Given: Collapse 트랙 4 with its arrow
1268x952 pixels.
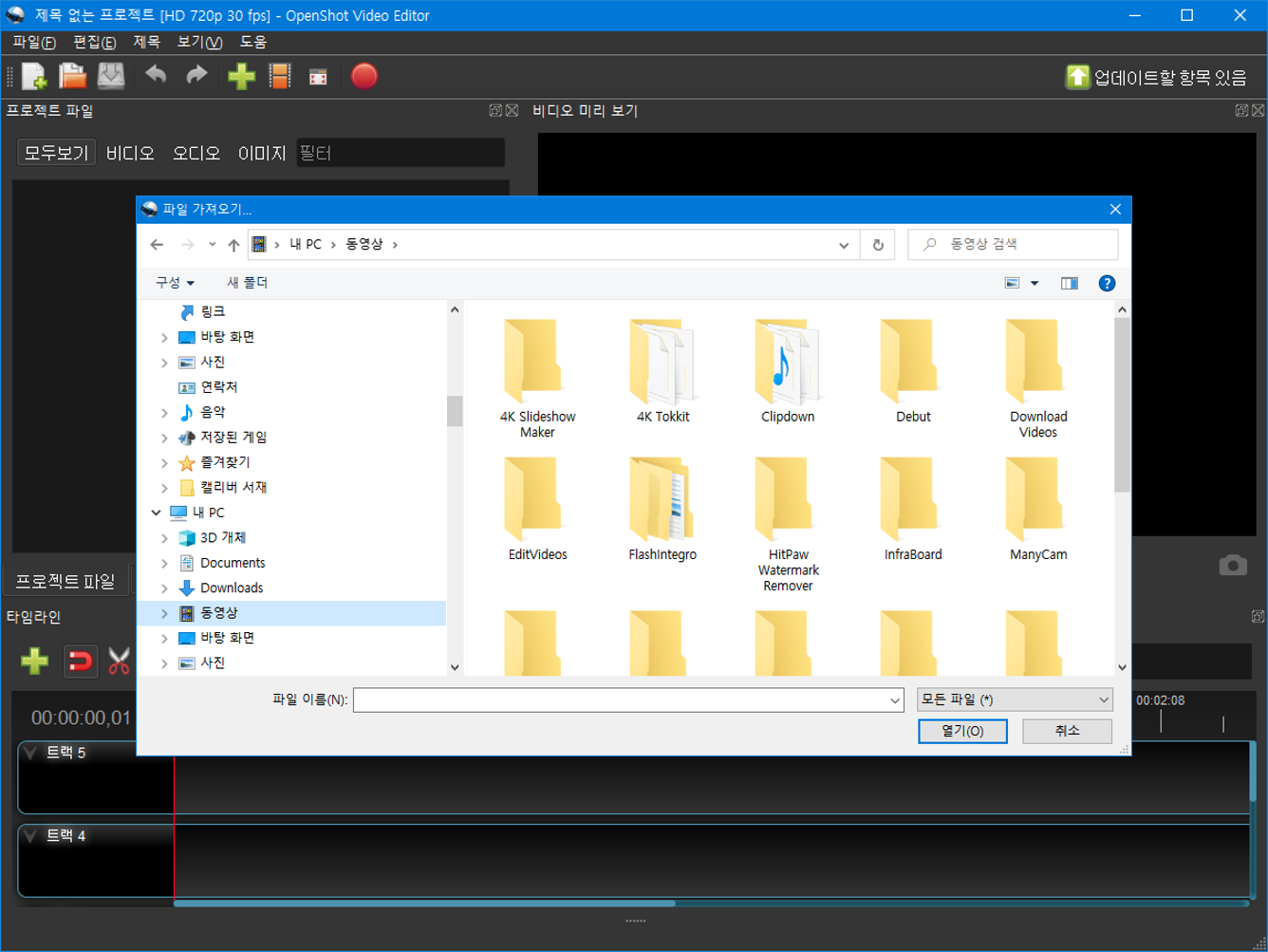Looking at the screenshot, I should click(x=30, y=836).
